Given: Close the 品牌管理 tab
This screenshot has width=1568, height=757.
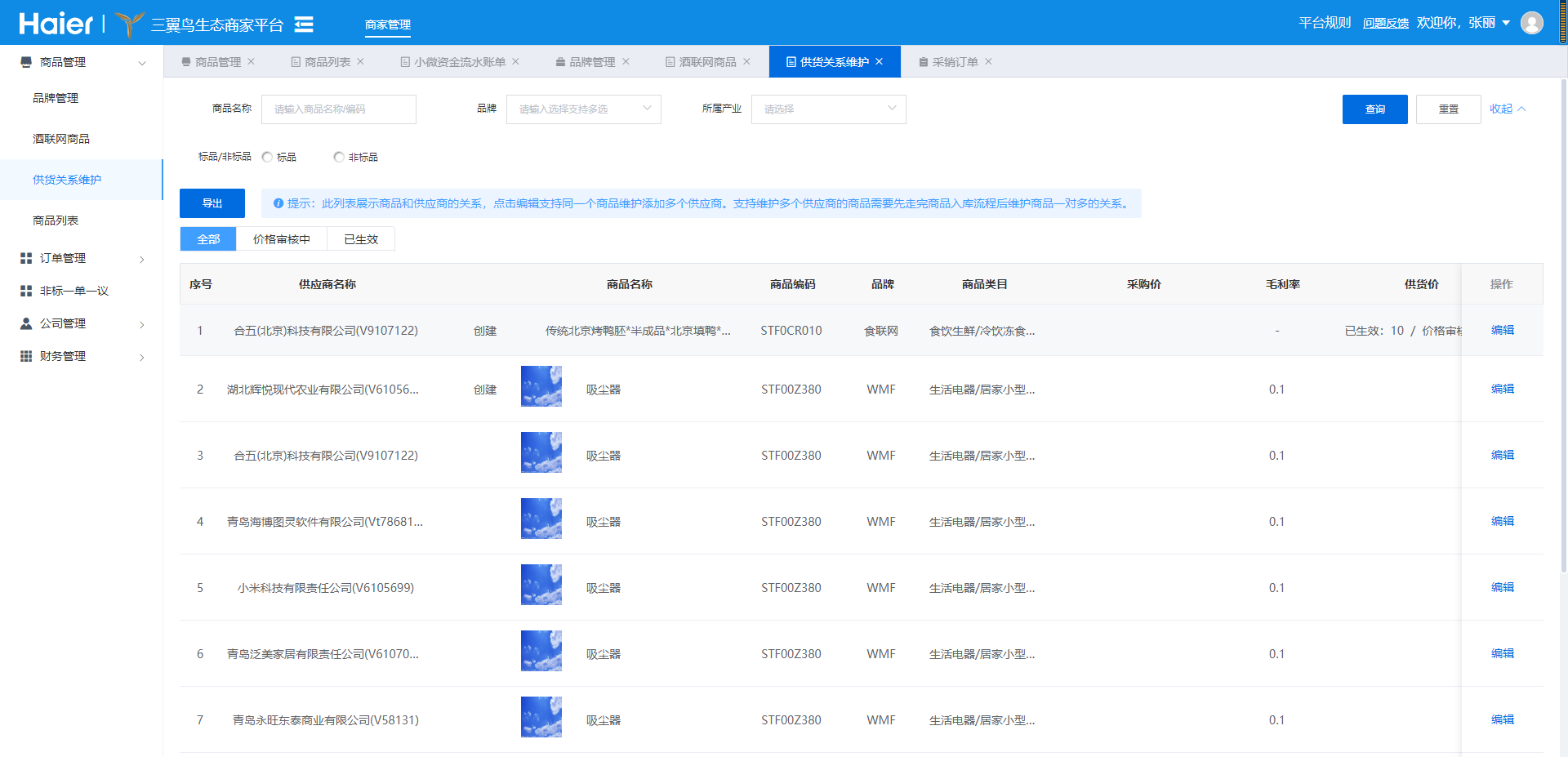Looking at the screenshot, I should (626, 61).
